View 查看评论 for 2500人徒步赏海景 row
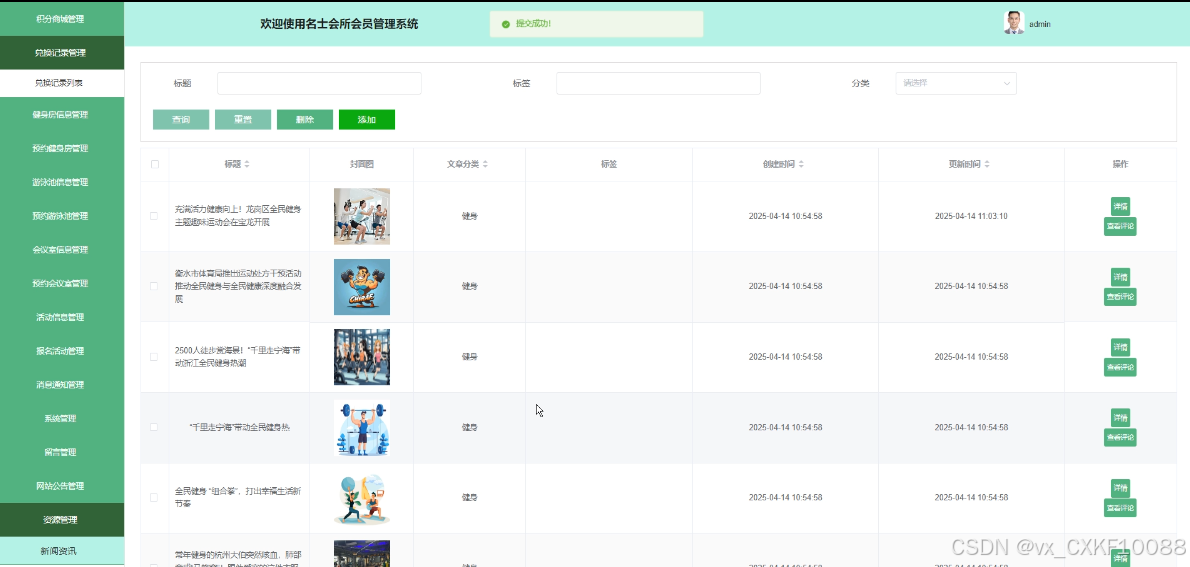Screen dimensions: 1190x567 [1120, 367]
